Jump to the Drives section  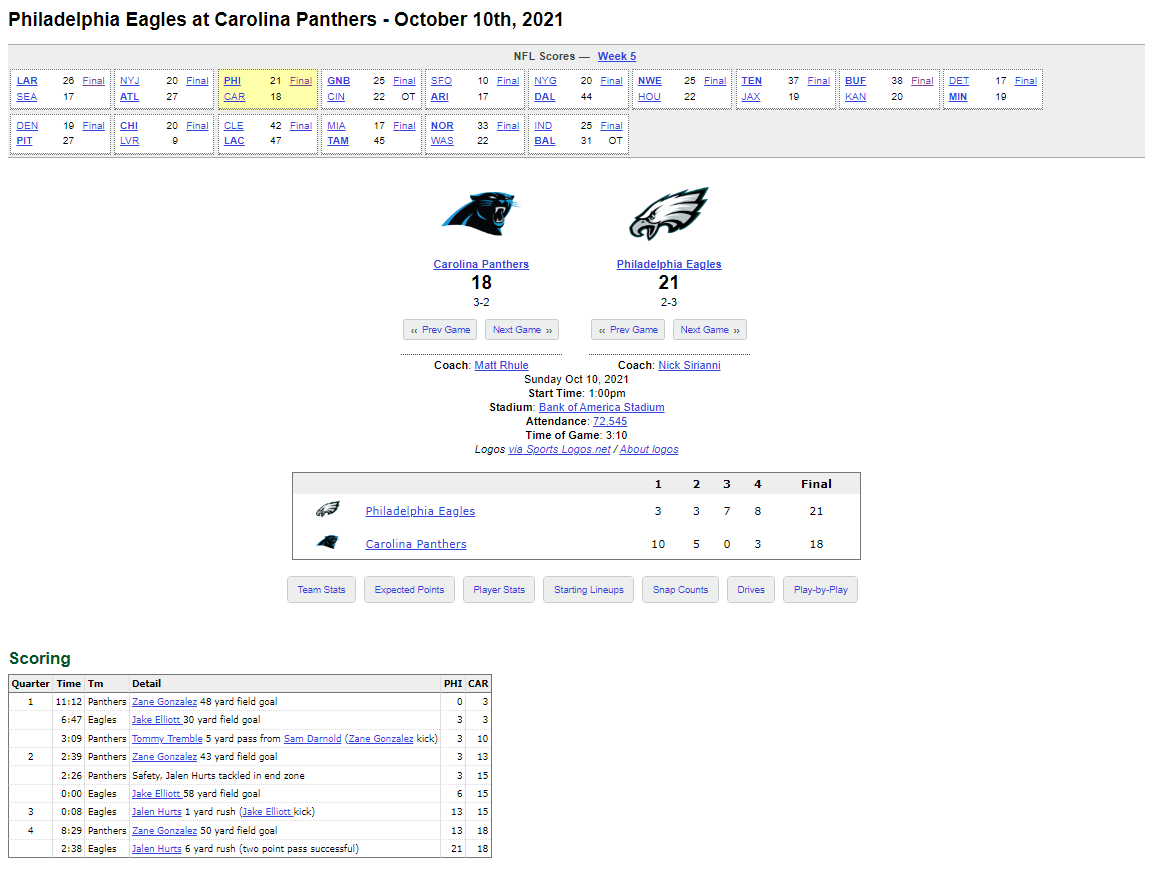pyautogui.click(x=751, y=590)
